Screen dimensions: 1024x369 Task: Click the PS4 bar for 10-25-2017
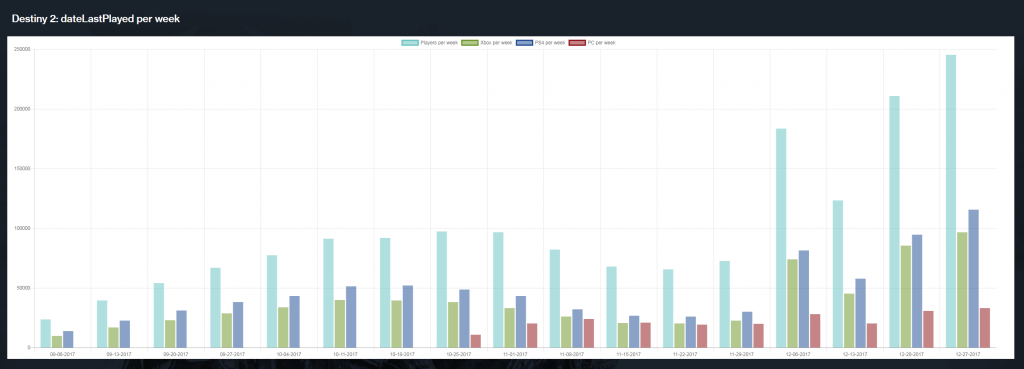click(x=464, y=319)
